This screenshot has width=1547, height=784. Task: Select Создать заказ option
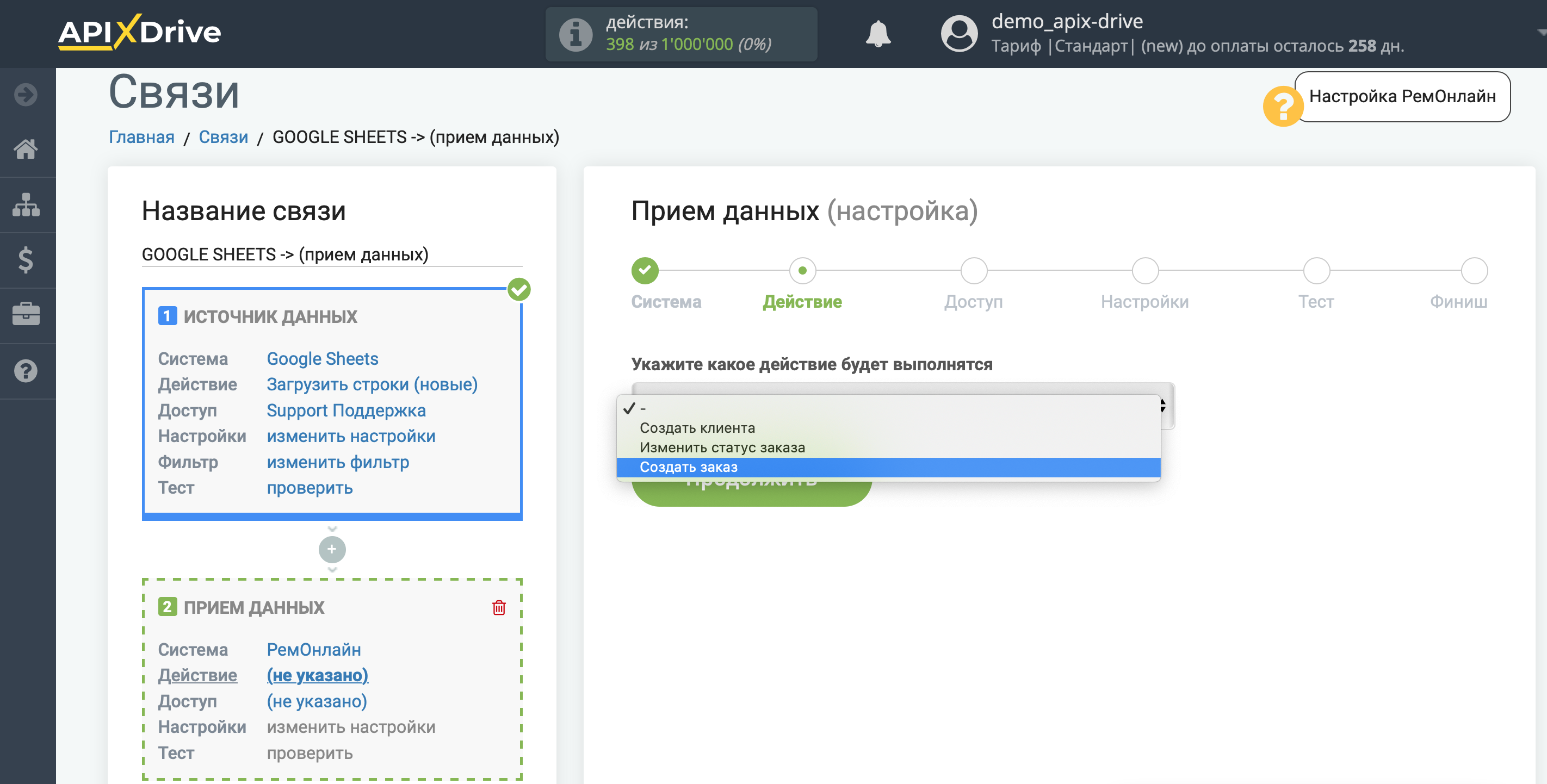tap(888, 467)
